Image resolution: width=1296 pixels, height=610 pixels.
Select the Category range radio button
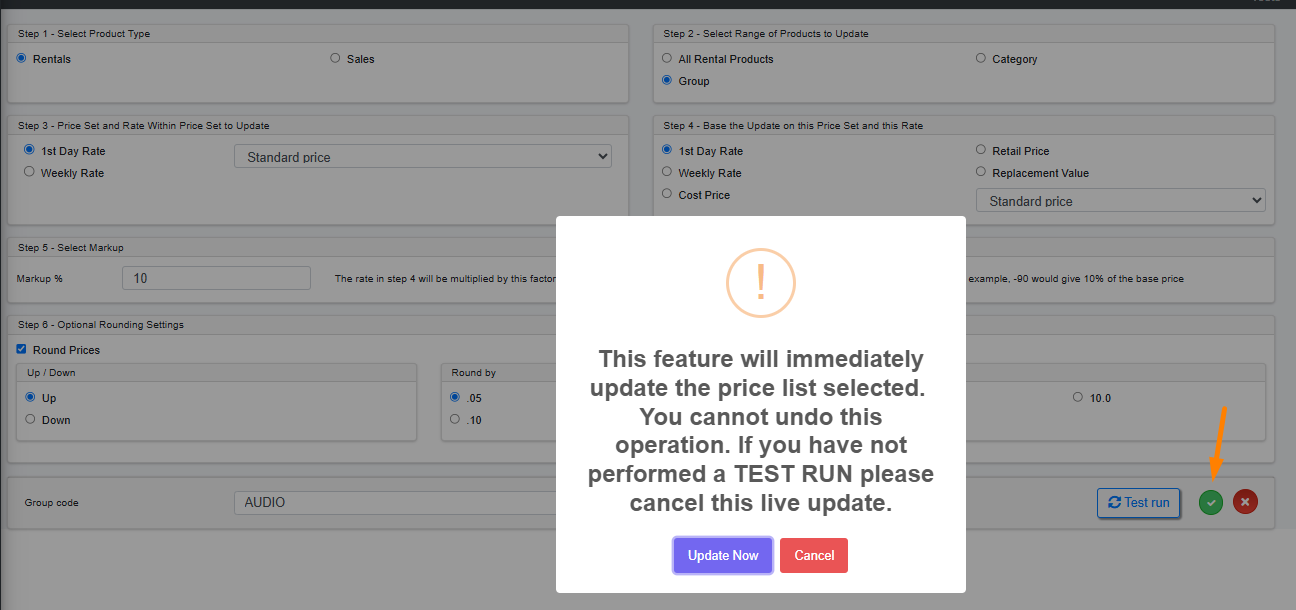point(981,59)
